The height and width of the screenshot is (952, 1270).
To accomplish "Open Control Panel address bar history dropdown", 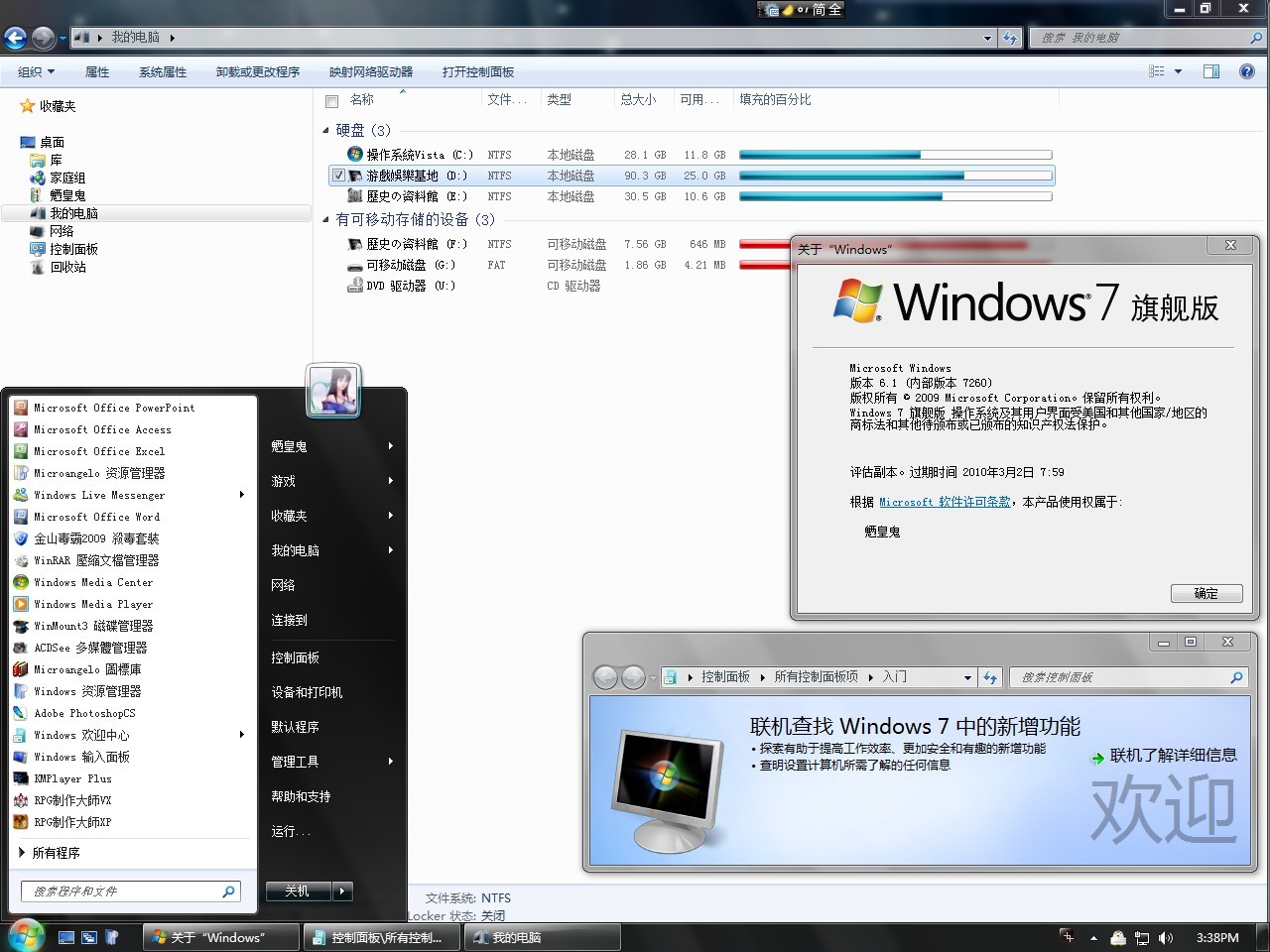I will pos(967,677).
